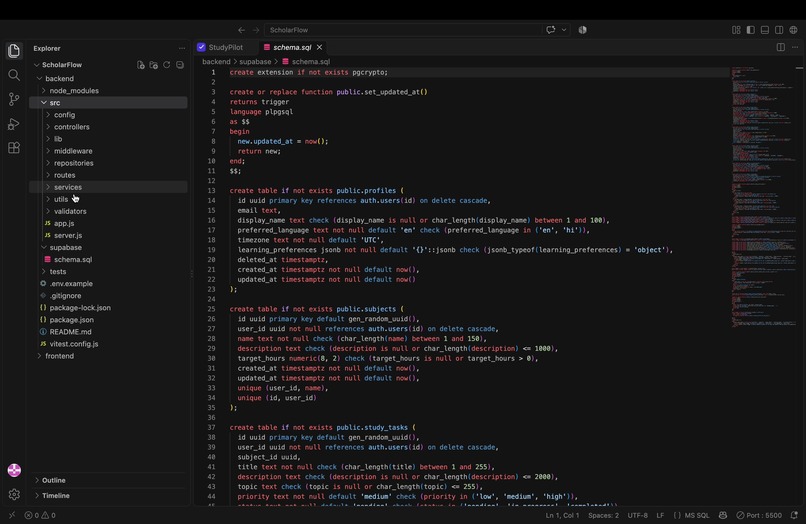Open the Source Control view
Viewport: 806px width, 524px height.
(x=14, y=99)
